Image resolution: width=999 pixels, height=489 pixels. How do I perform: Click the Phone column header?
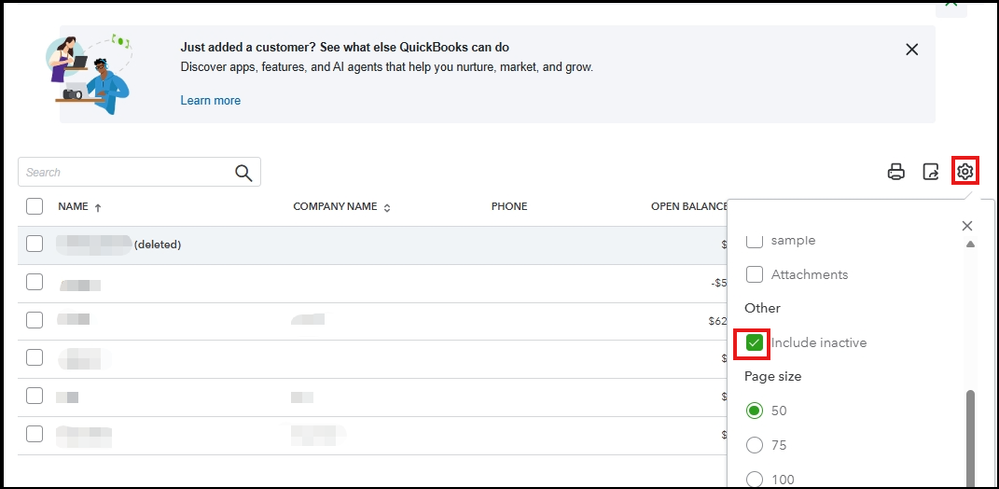click(x=509, y=207)
